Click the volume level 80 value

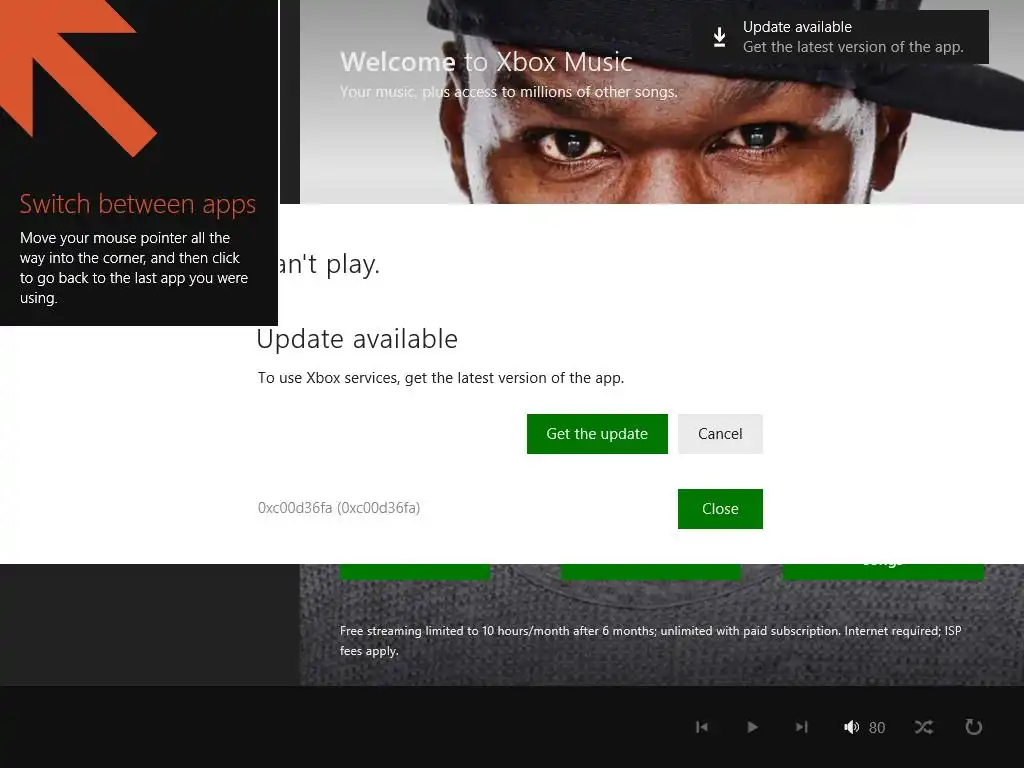point(877,728)
